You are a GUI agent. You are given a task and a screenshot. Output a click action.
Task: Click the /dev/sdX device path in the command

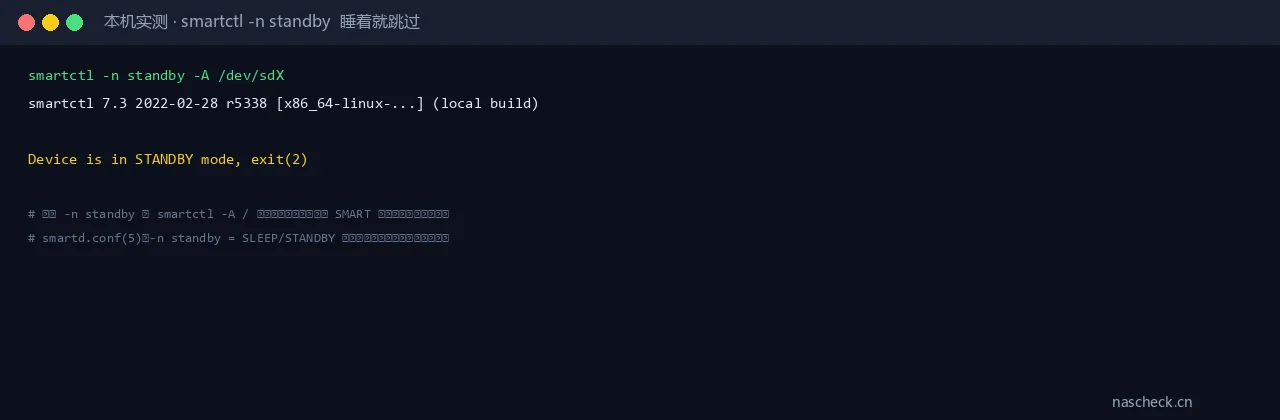pos(252,76)
